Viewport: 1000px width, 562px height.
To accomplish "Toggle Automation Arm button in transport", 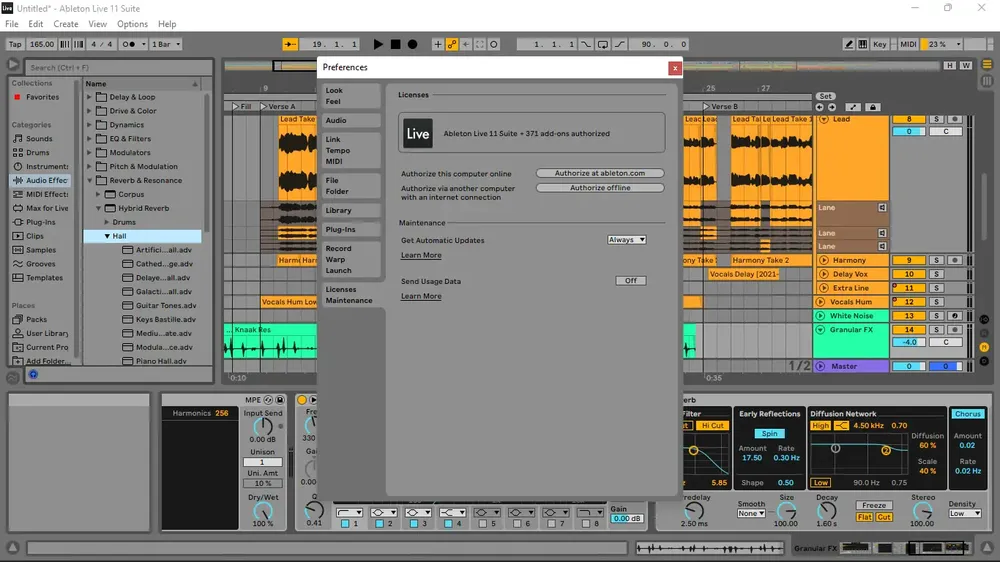I will coord(452,44).
